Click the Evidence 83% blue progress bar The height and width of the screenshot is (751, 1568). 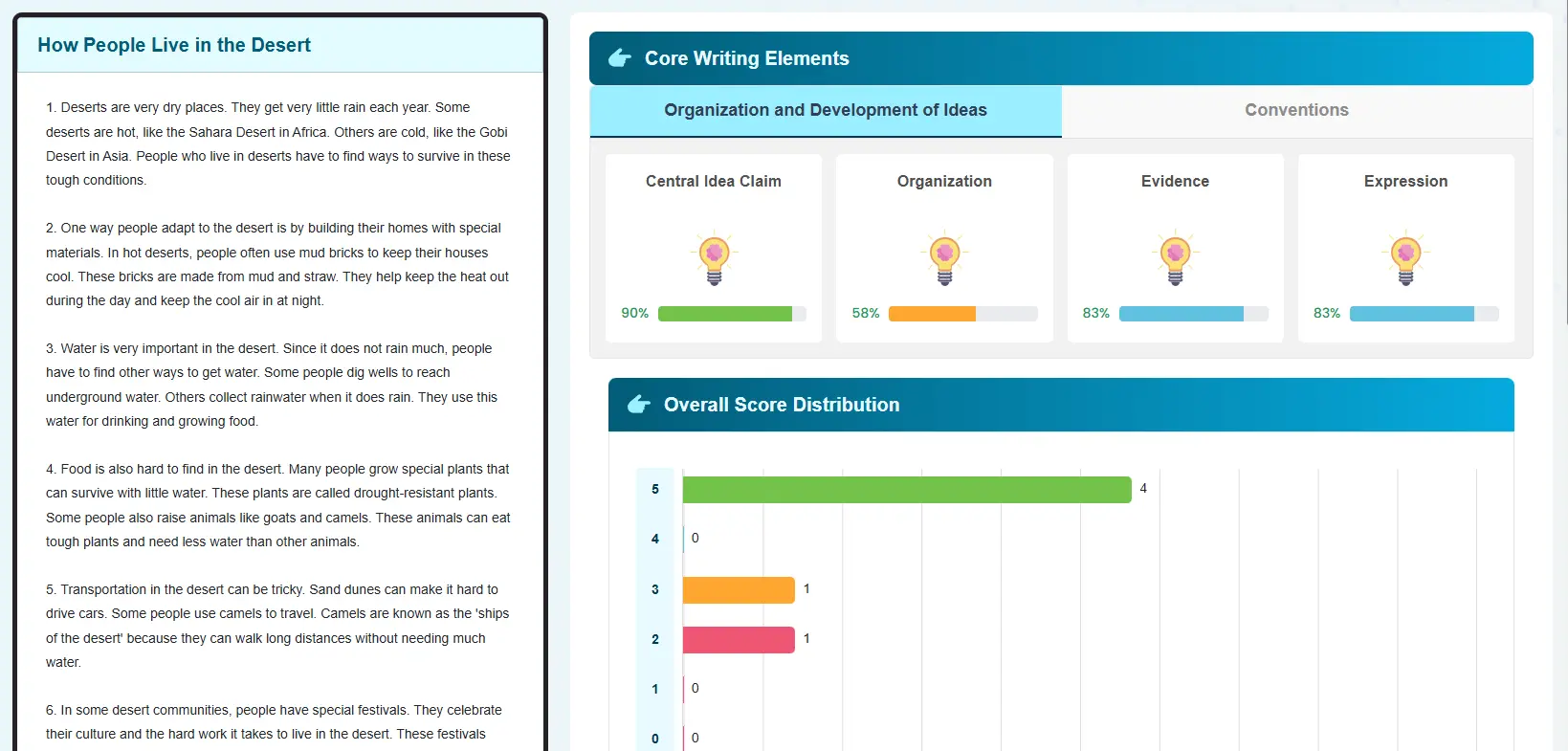[x=1193, y=314]
